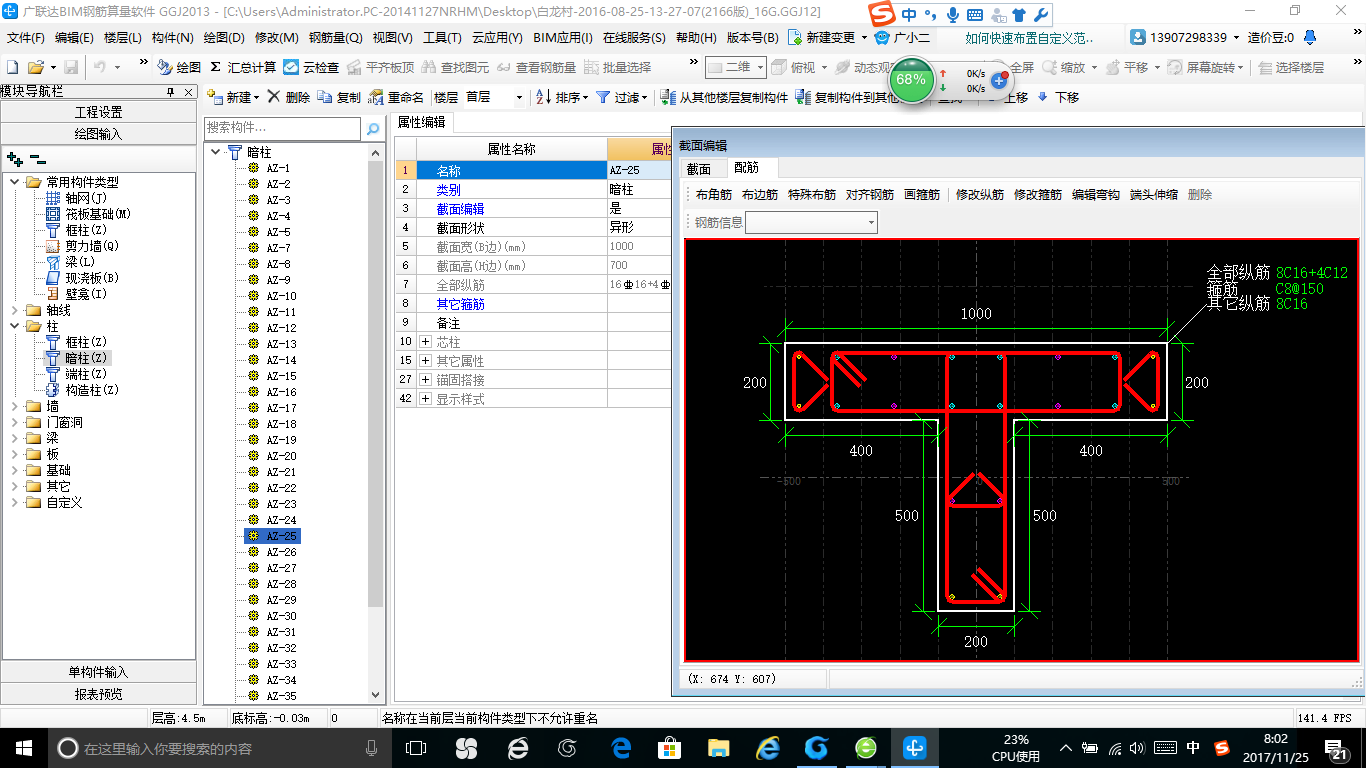Click 查看钢筋量 view rebar quantity
This screenshot has height=768, width=1366.
pyautogui.click(x=536, y=67)
